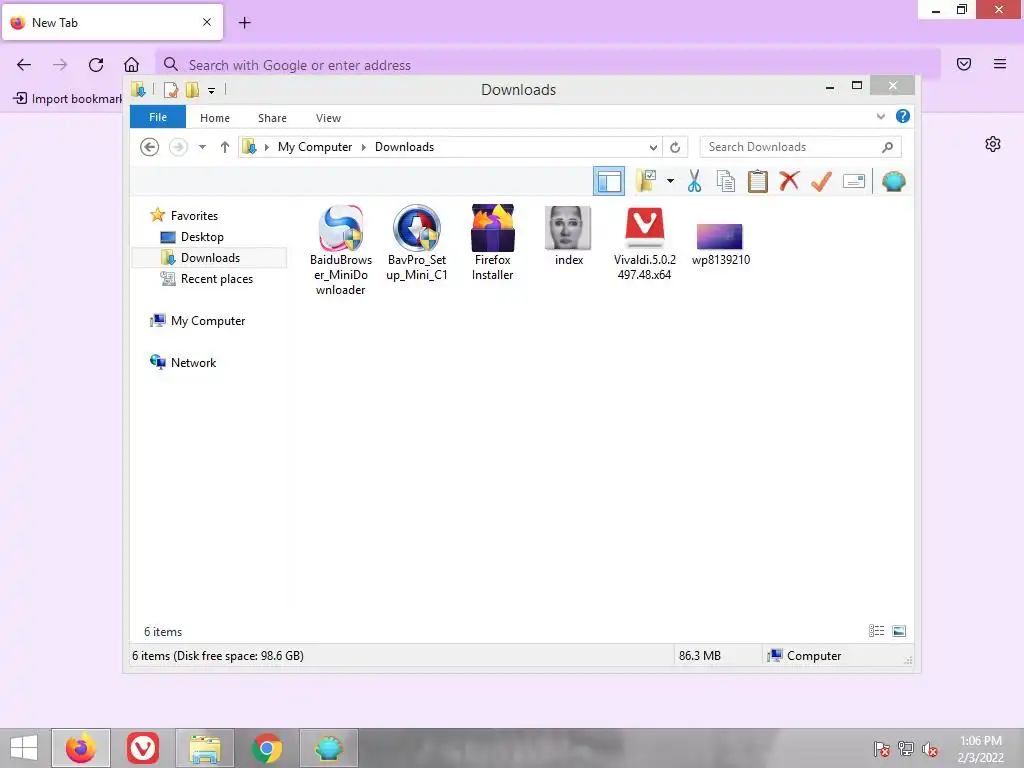Click File Explorer icon on taskbar

(x=205, y=748)
